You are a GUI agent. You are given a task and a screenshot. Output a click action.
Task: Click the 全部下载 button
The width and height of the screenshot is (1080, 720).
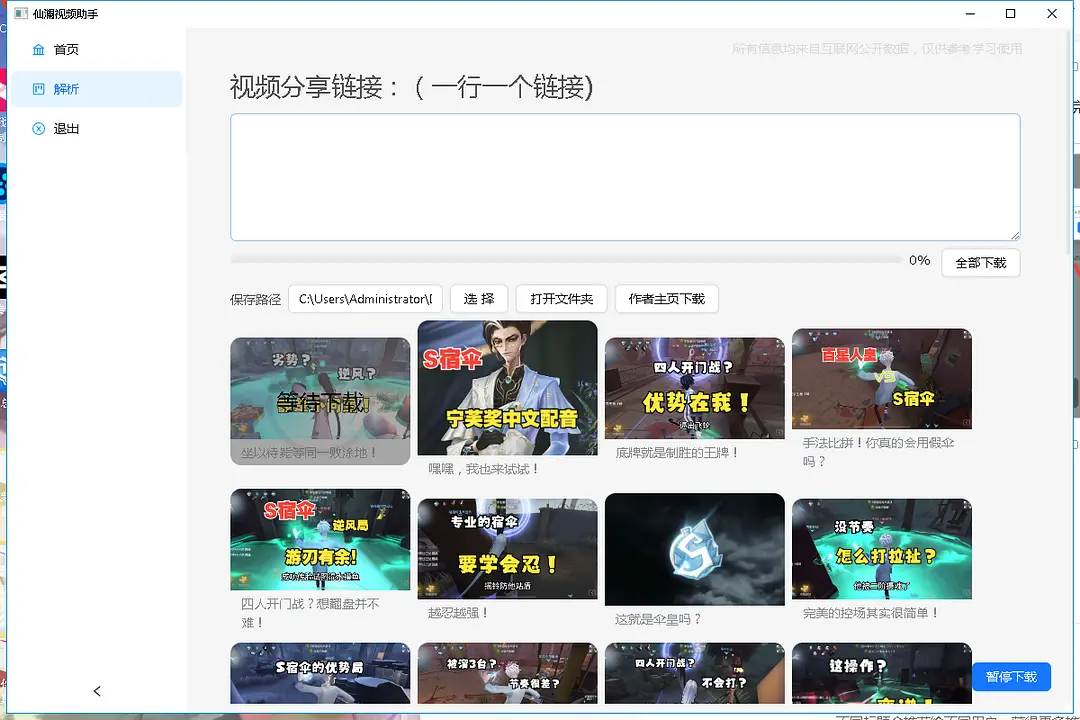tap(981, 263)
